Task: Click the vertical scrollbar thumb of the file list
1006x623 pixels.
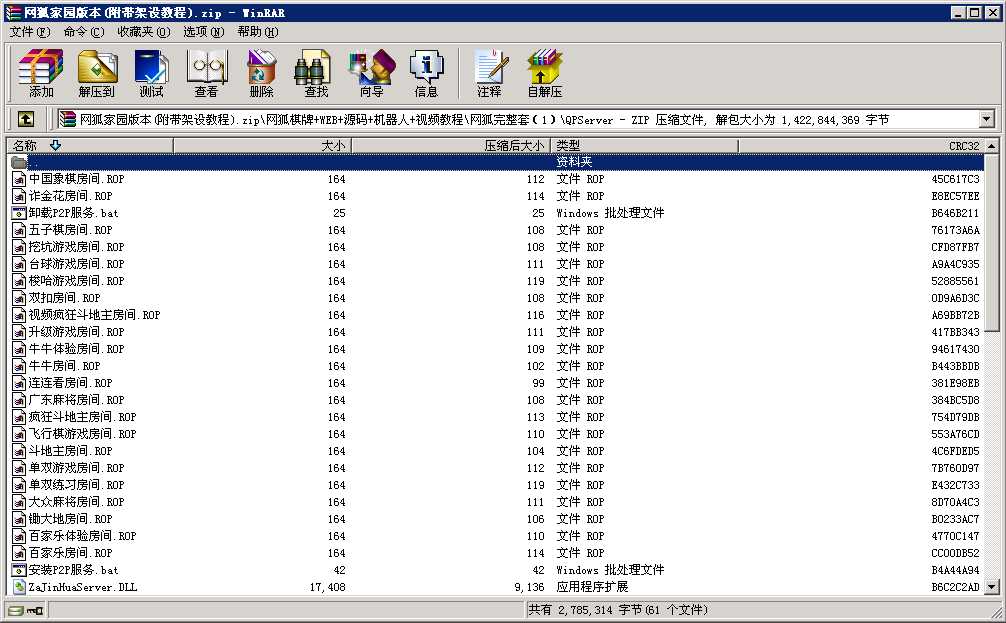Action: (992, 243)
